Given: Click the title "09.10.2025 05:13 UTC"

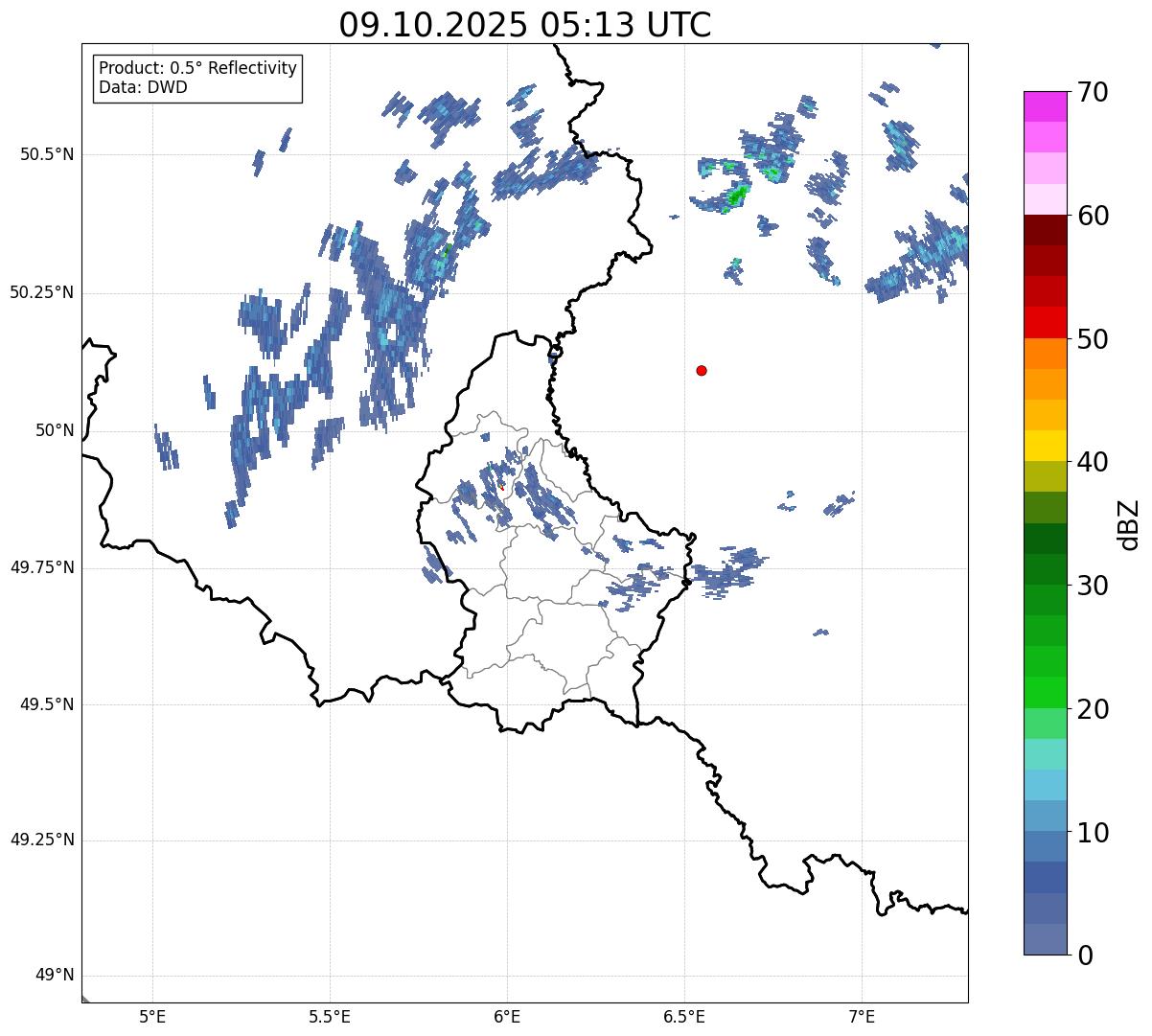Looking at the screenshot, I should 525,24.
